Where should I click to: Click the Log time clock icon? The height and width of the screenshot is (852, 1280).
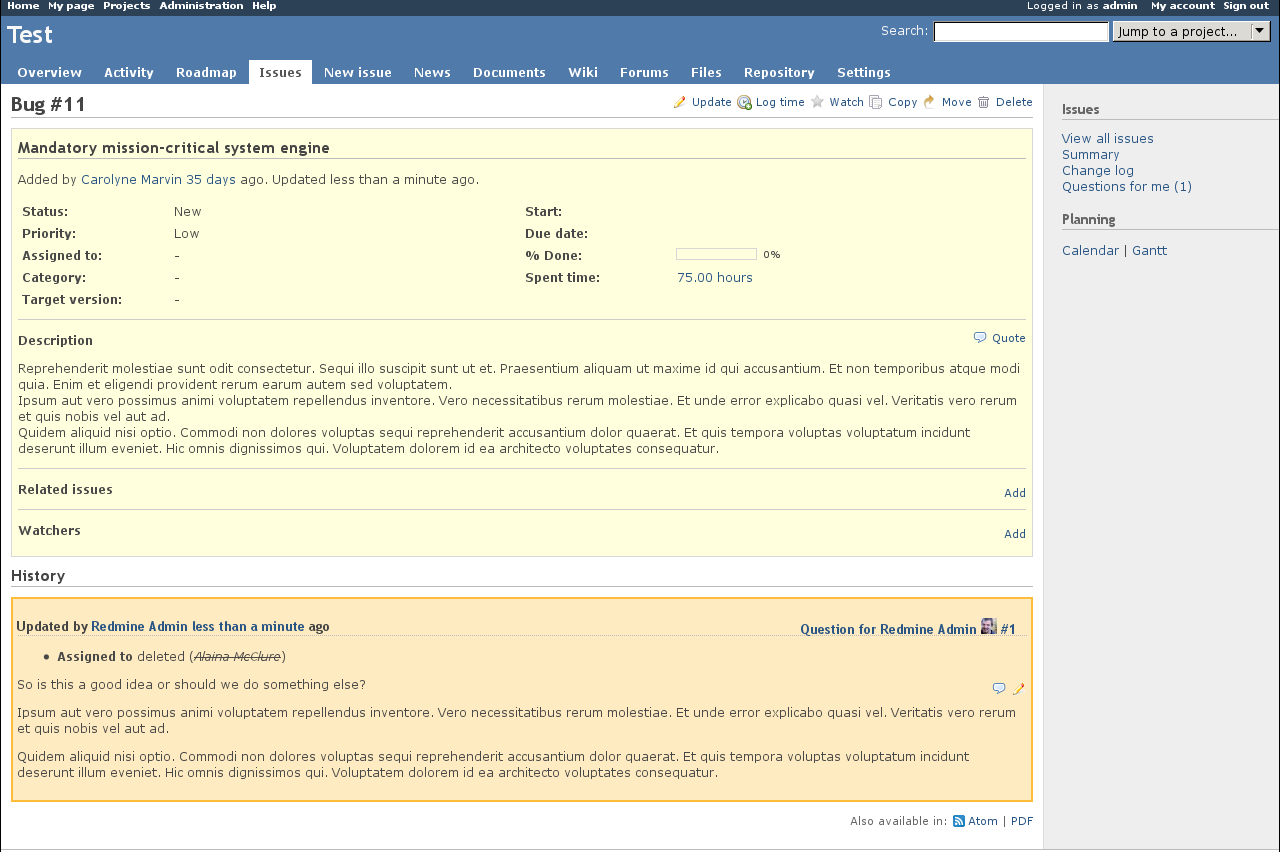(x=744, y=102)
